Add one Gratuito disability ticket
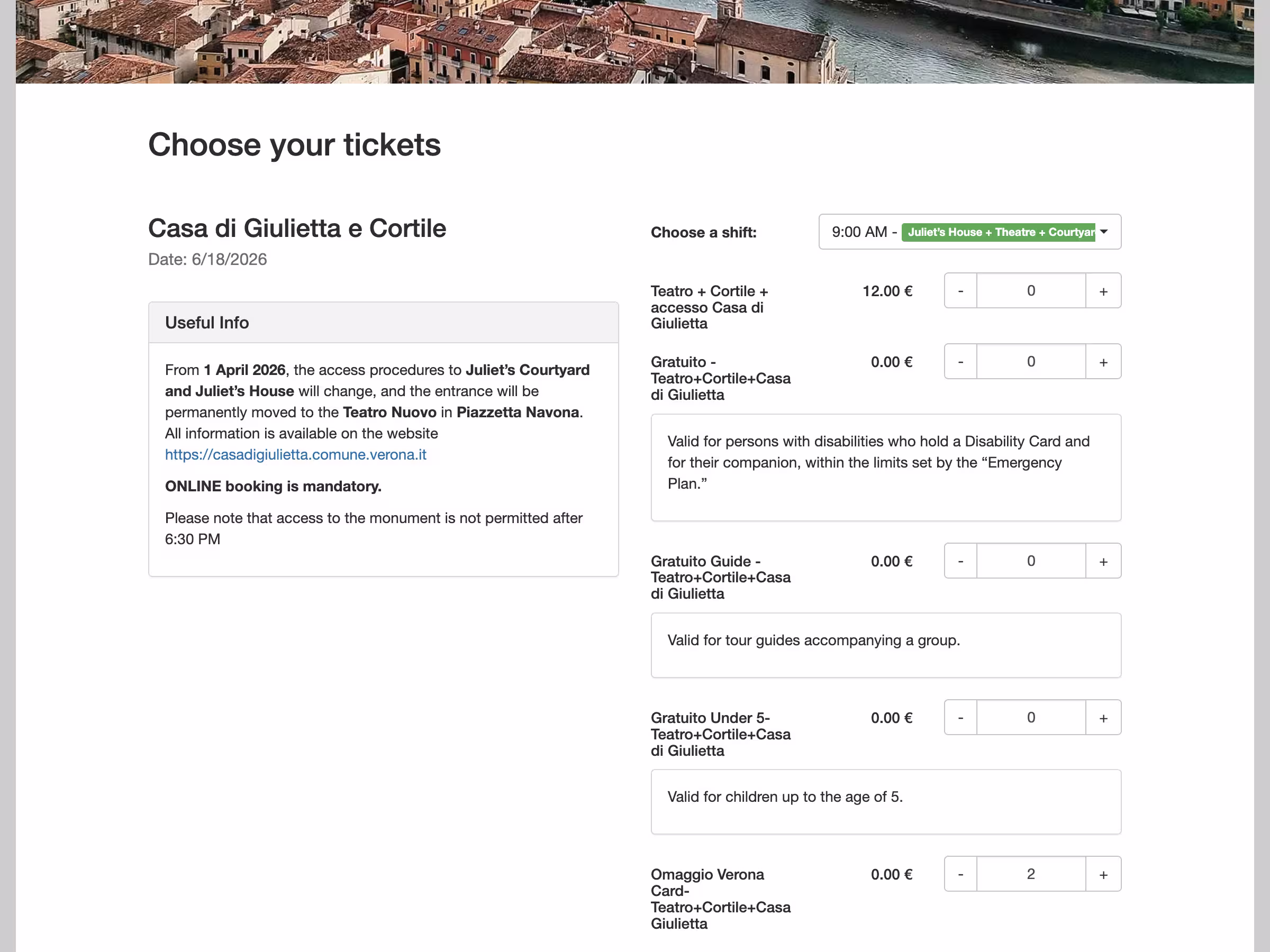This screenshot has width=1270, height=952. tap(1103, 362)
